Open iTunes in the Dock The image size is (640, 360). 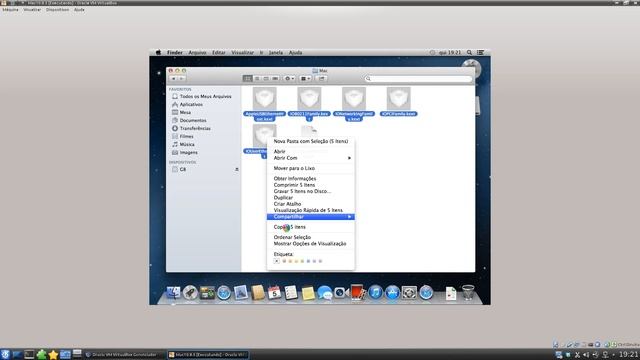pyautogui.click(x=375, y=293)
